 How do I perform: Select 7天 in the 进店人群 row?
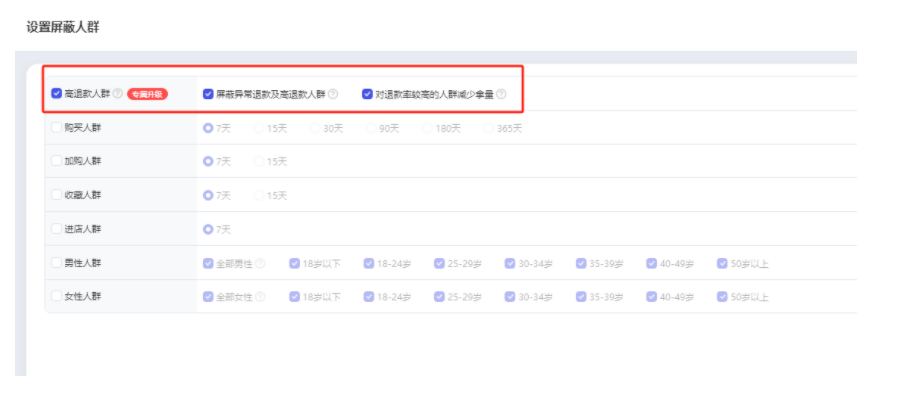coord(208,230)
